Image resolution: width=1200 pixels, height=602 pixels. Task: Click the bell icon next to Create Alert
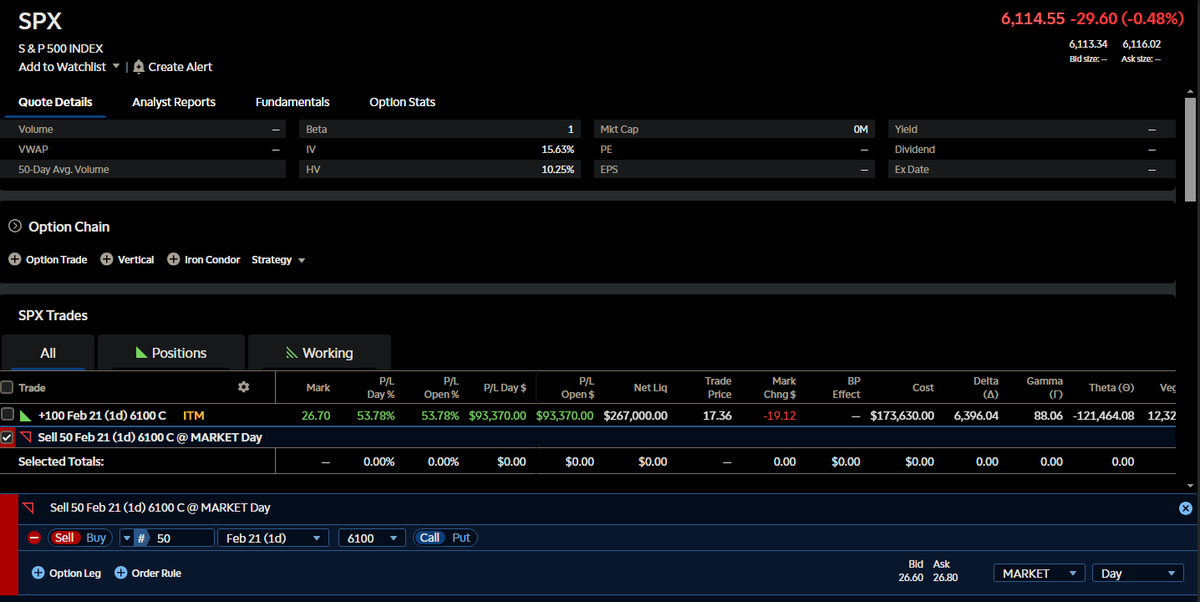pyautogui.click(x=139, y=67)
